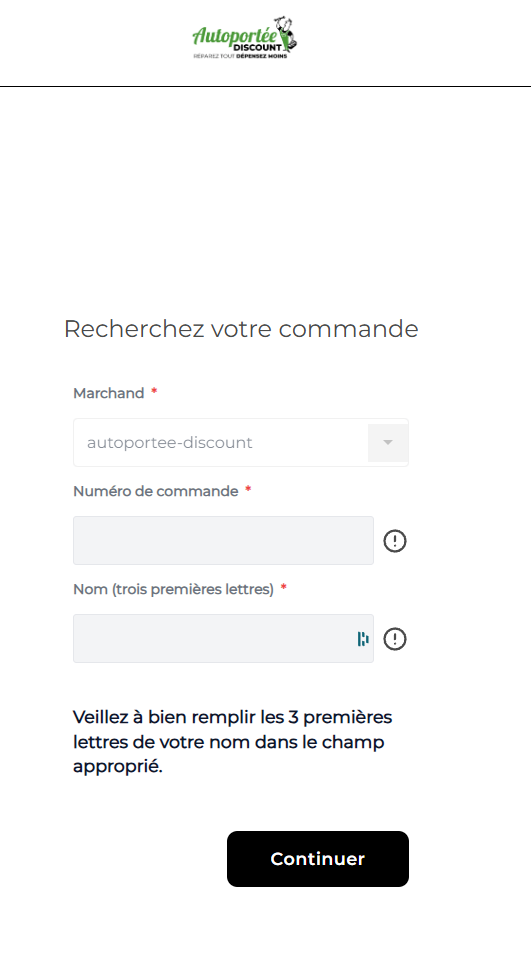Click the Continuer button
Screen dimensions: 531x977
[318, 859]
